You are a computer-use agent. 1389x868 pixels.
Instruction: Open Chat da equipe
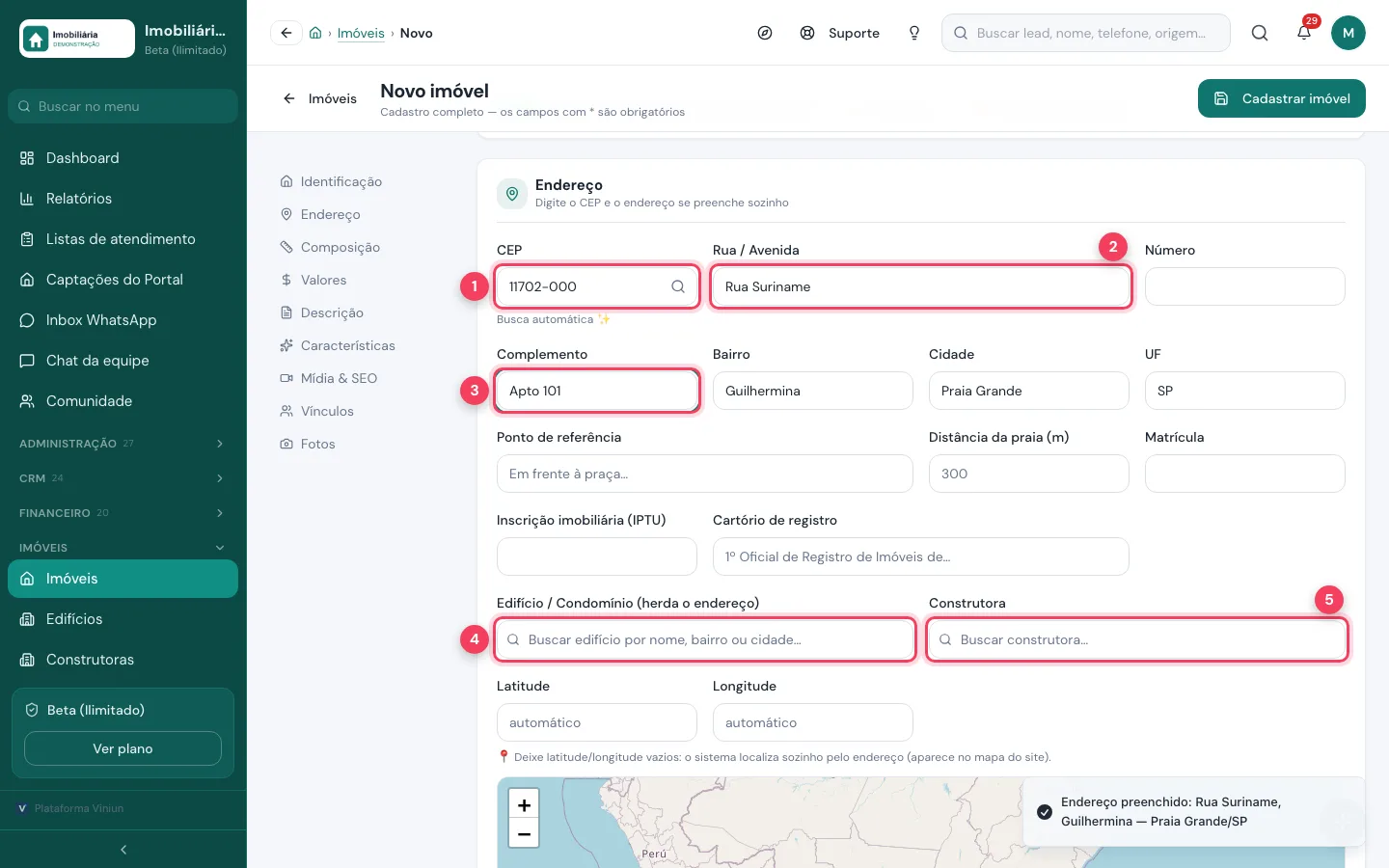pyautogui.click(x=123, y=361)
